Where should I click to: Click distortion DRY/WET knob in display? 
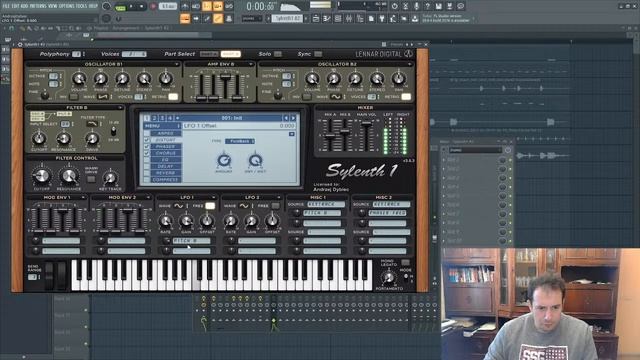(x=256, y=160)
